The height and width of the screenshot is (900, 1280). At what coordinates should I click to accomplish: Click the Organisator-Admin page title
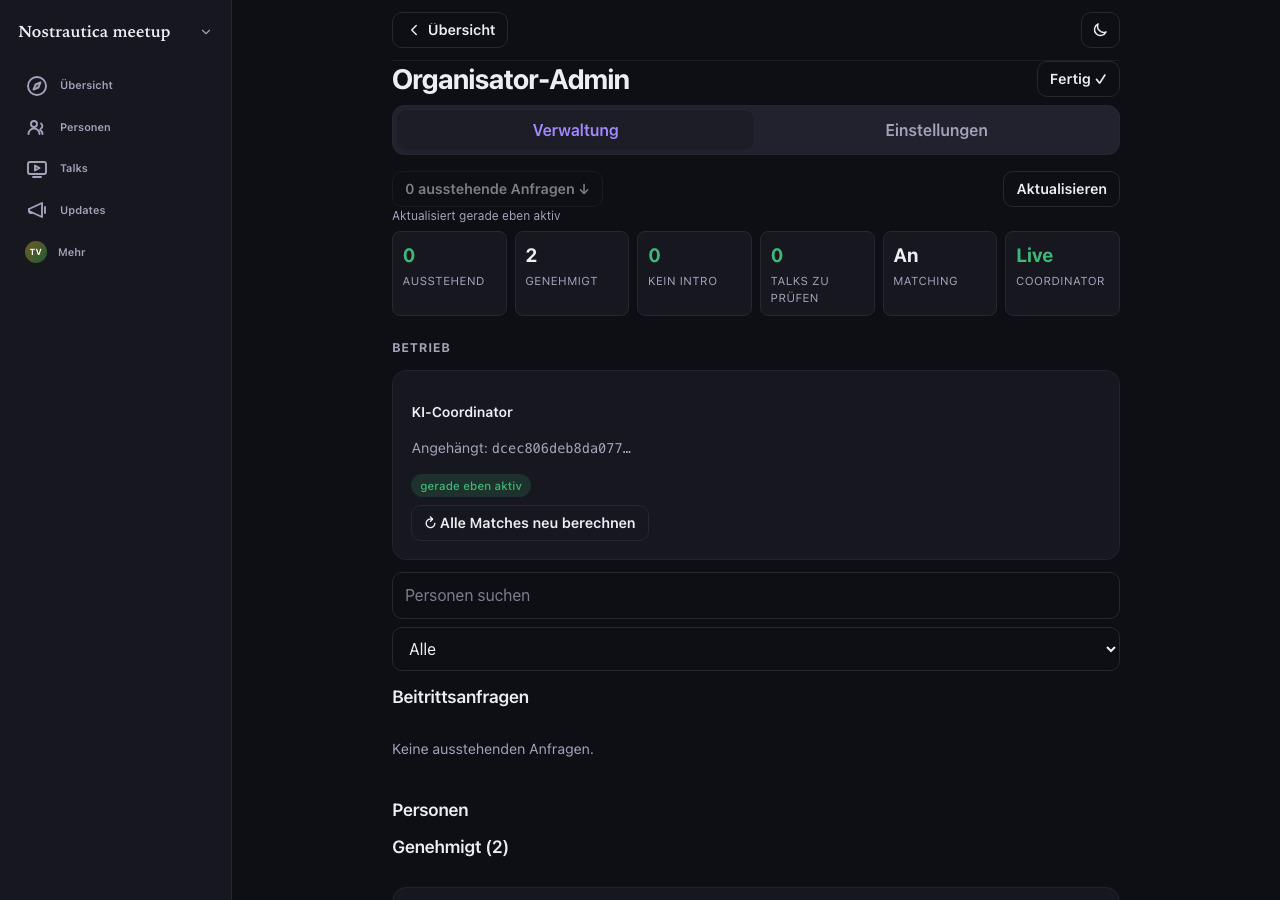[510, 80]
